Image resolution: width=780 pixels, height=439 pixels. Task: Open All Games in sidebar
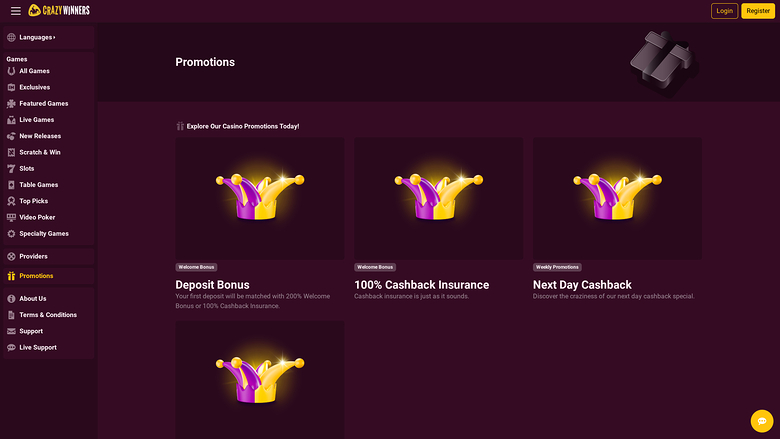(x=34, y=71)
